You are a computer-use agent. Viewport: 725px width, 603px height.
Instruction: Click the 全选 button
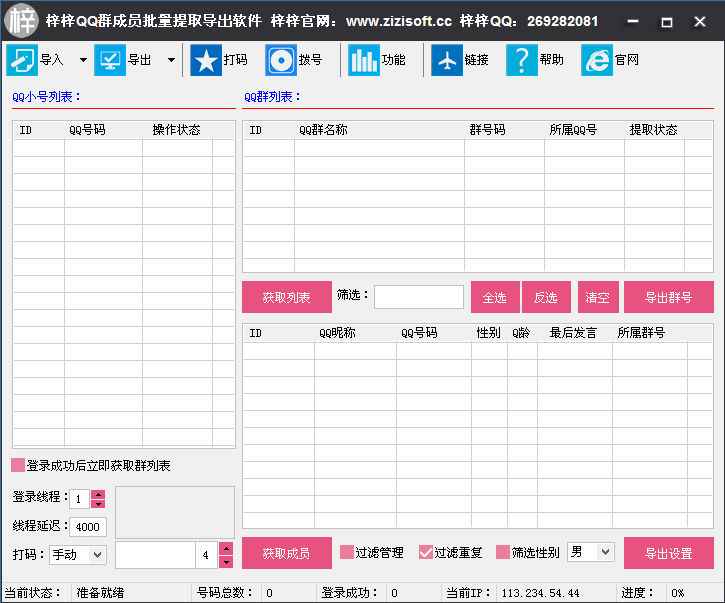point(495,297)
